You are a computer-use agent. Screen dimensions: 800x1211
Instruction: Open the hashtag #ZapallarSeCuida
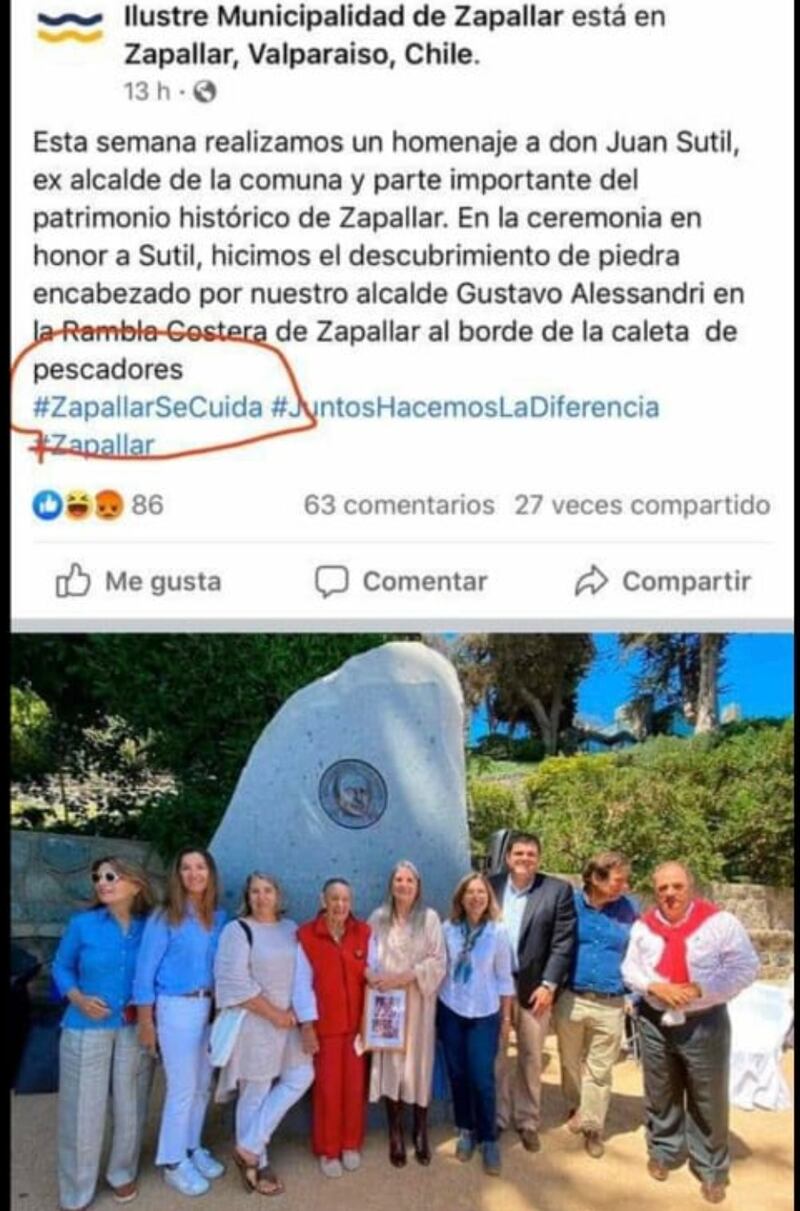(147, 407)
